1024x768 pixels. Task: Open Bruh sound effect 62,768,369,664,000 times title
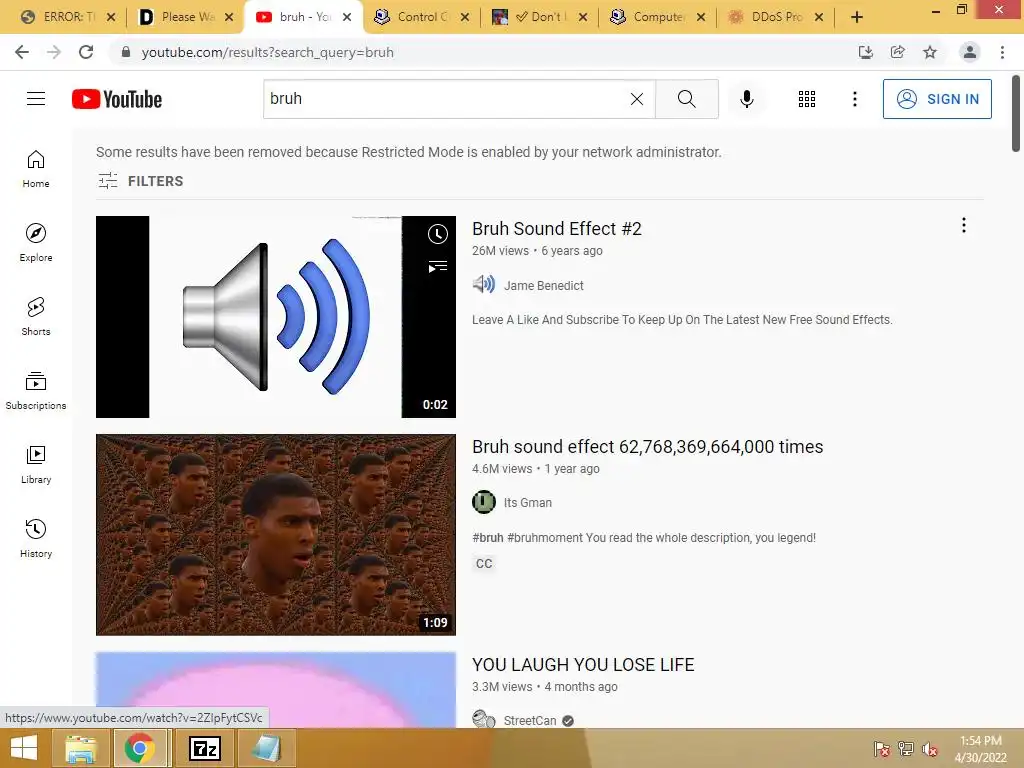tap(647, 447)
